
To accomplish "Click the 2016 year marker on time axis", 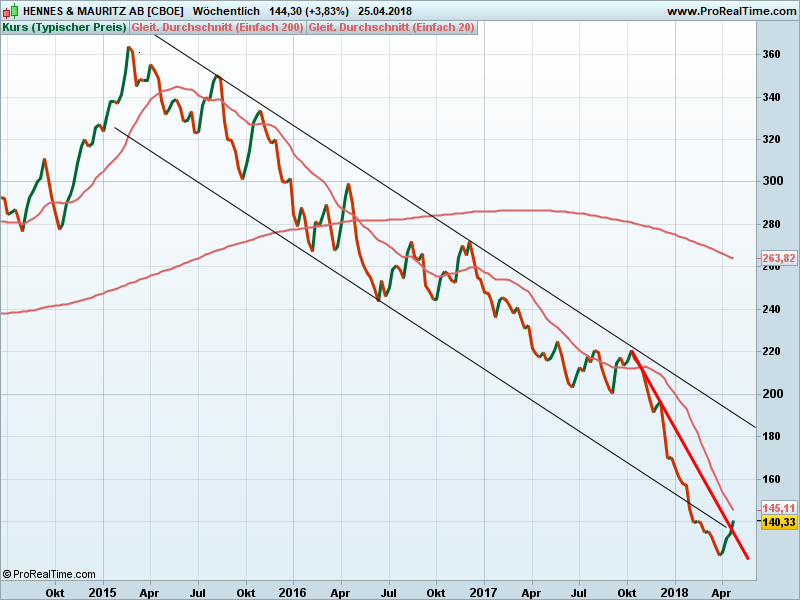I will click(x=292, y=592).
